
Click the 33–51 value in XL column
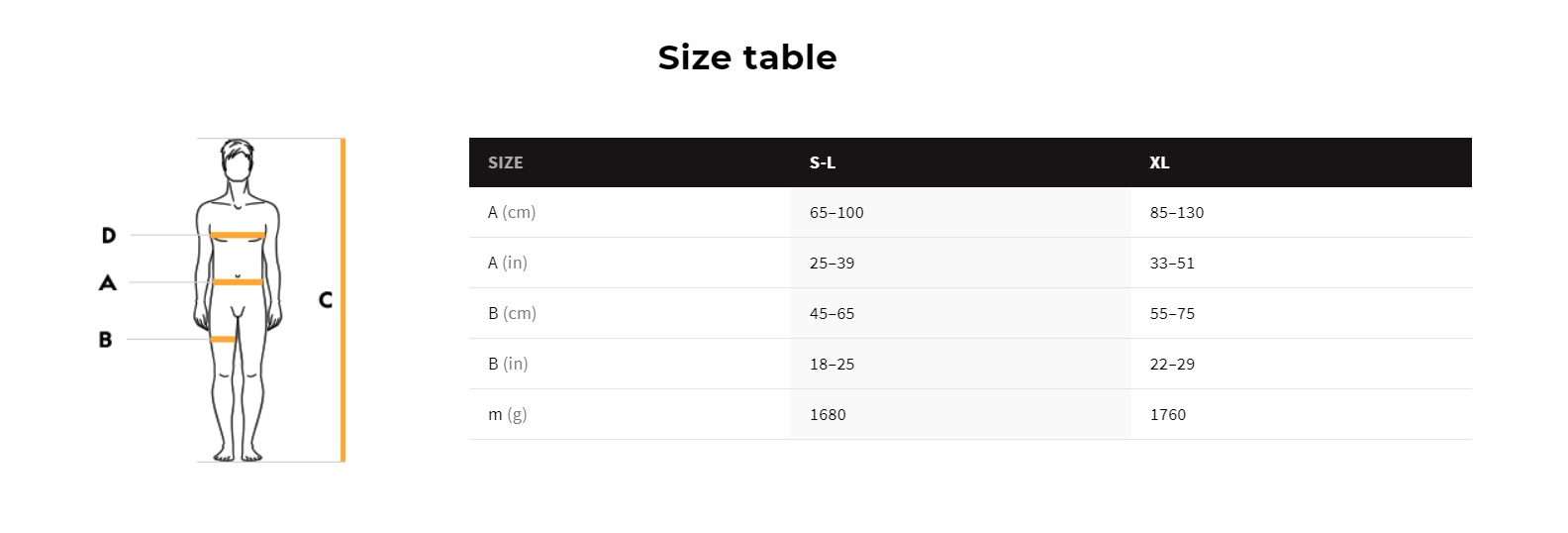point(1172,264)
